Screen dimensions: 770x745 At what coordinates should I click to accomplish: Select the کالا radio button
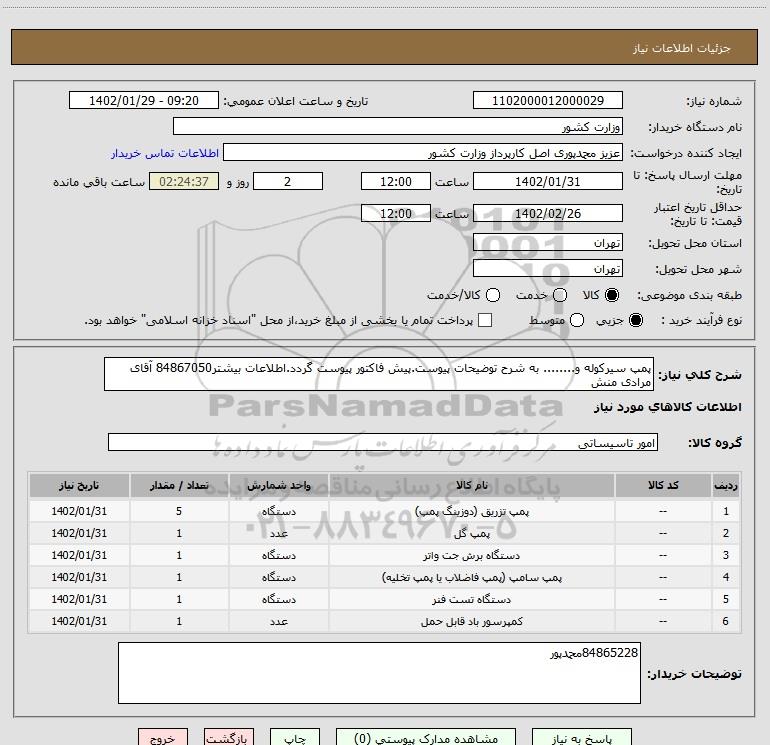(612, 295)
